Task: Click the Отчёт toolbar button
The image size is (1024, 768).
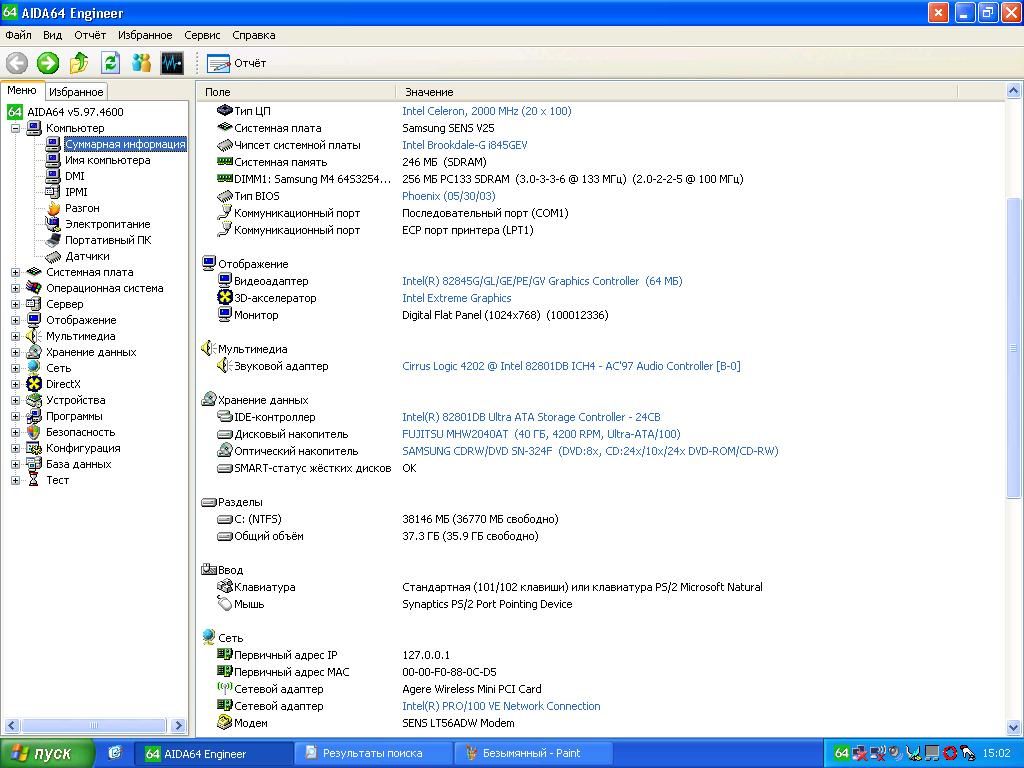Action: pos(236,63)
